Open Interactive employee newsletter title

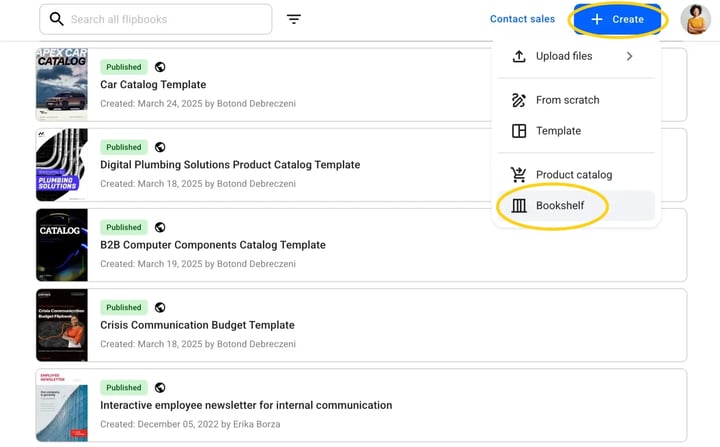click(246, 405)
